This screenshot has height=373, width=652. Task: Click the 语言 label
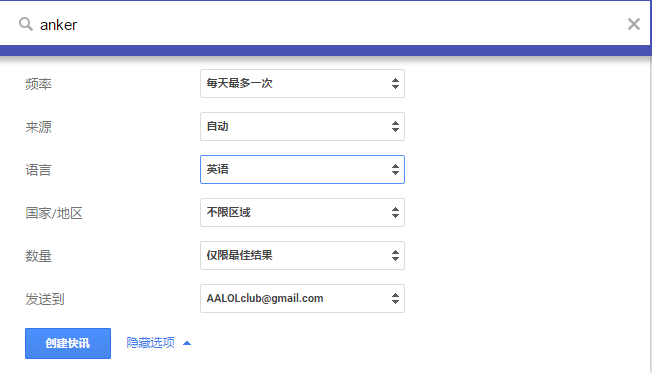coord(38,170)
